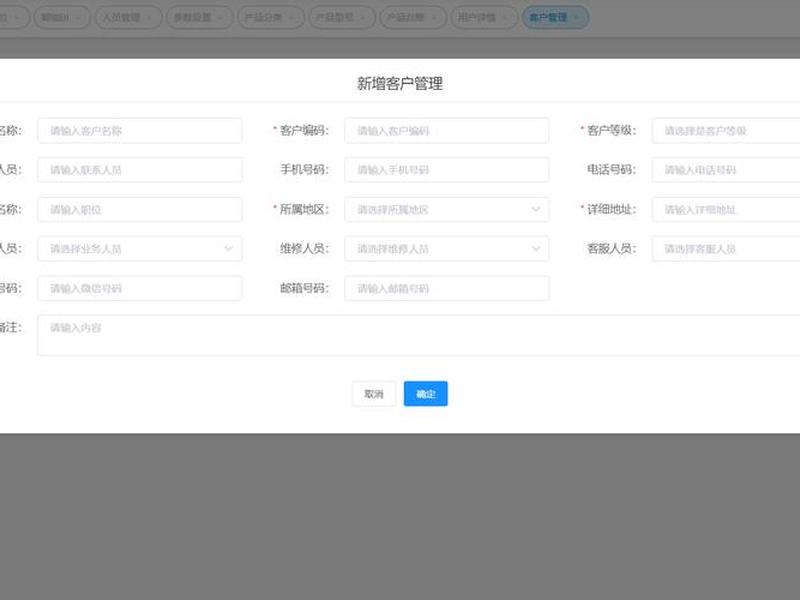The width and height of the screenshot is (800, 600).
Task: Click the 请输入微信号码 field
Action: [140, 288]
